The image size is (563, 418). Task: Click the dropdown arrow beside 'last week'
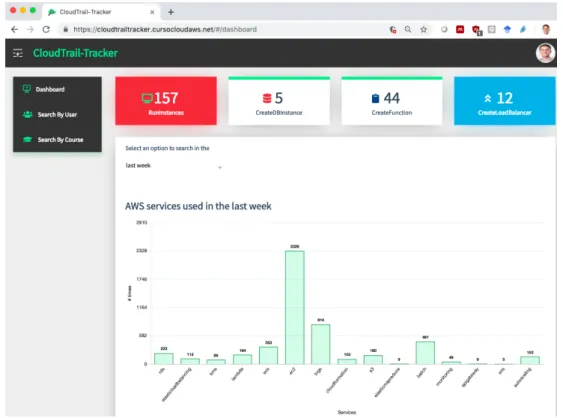[220, 167]
